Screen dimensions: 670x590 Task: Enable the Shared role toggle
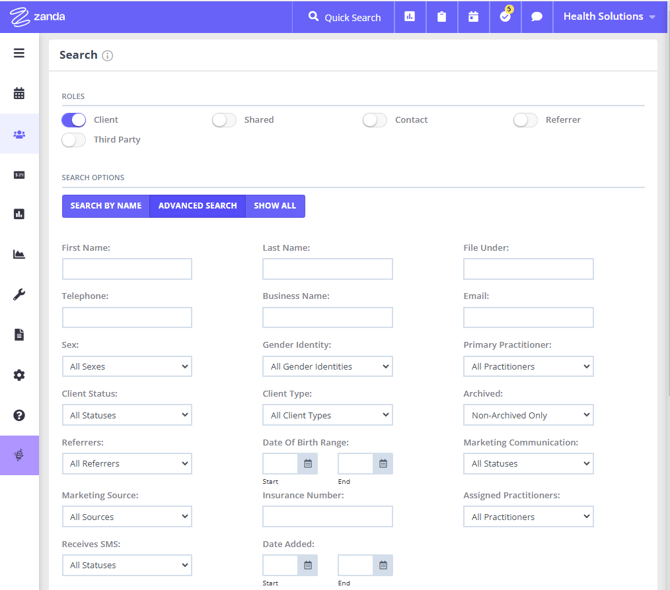click(x=224, y=120)
